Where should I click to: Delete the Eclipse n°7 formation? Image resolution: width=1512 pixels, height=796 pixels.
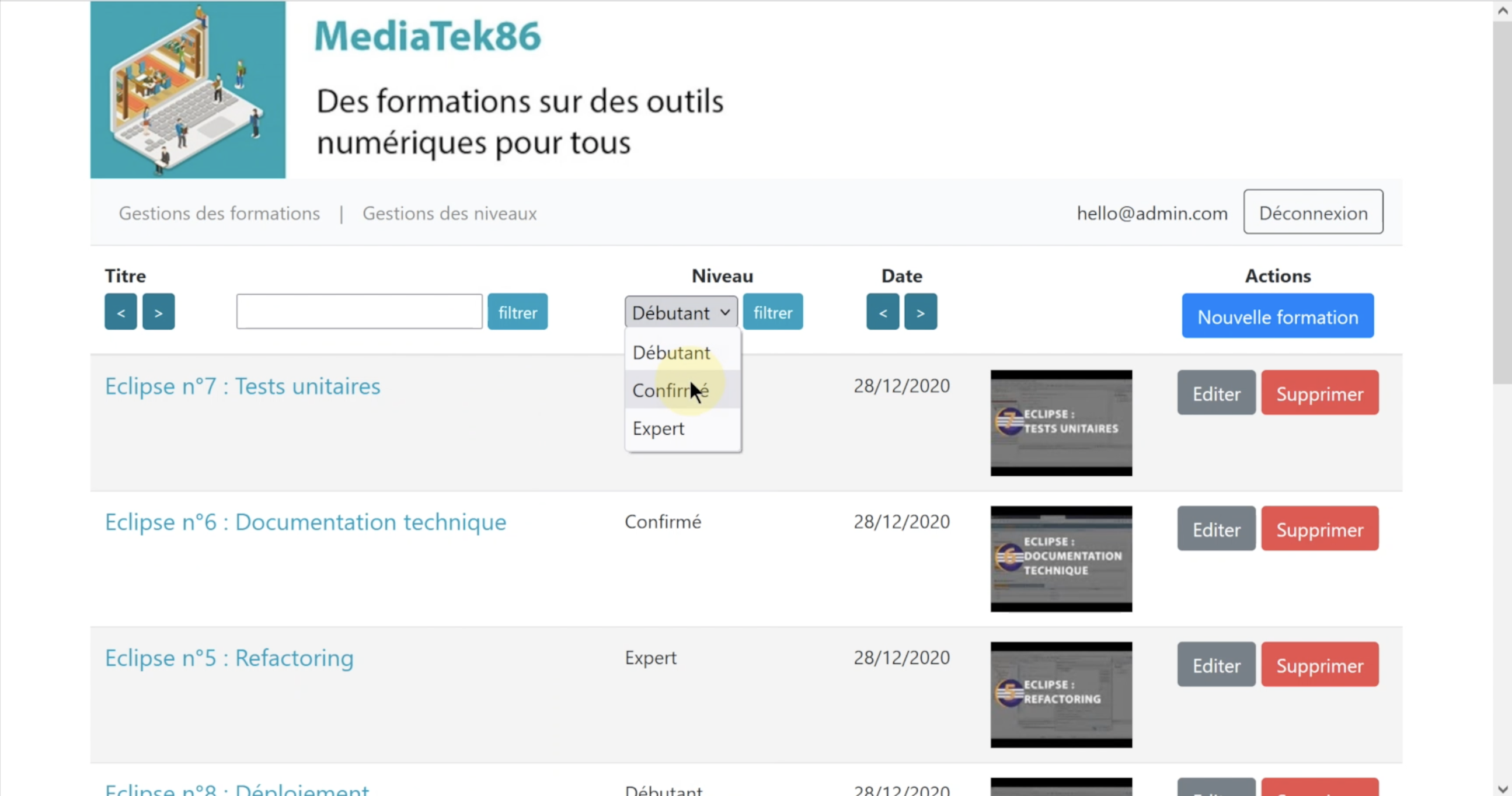[x=1320, y=392]
